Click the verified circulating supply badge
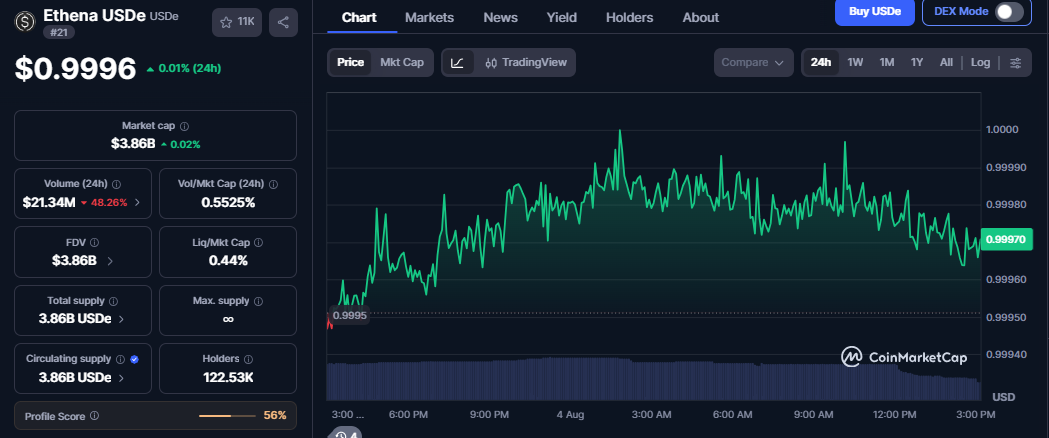The height and width of the screenshot is (438, 1049). pyautogui.click(x=134, y=359)
